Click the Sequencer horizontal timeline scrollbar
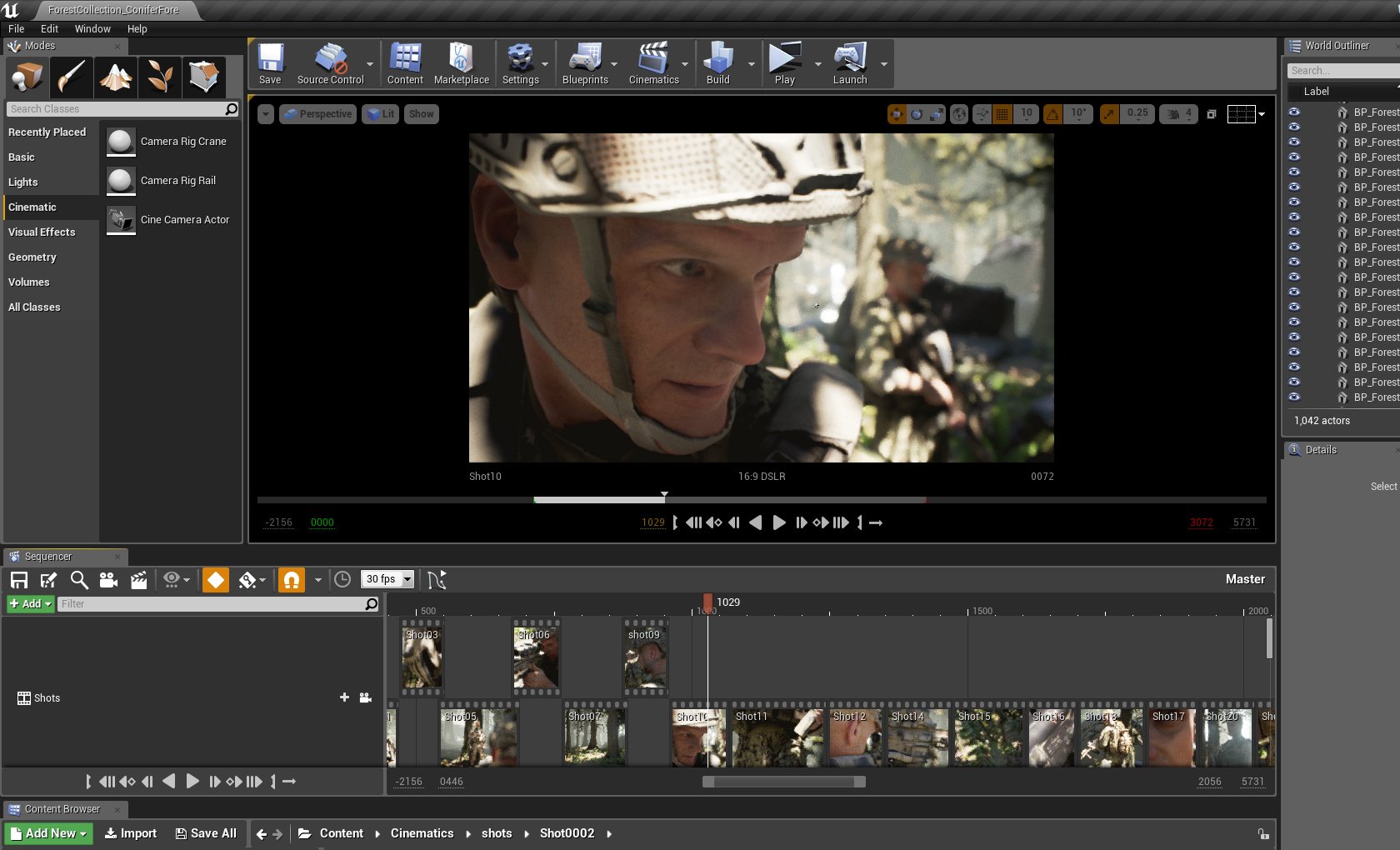 [x=783, y=782]
